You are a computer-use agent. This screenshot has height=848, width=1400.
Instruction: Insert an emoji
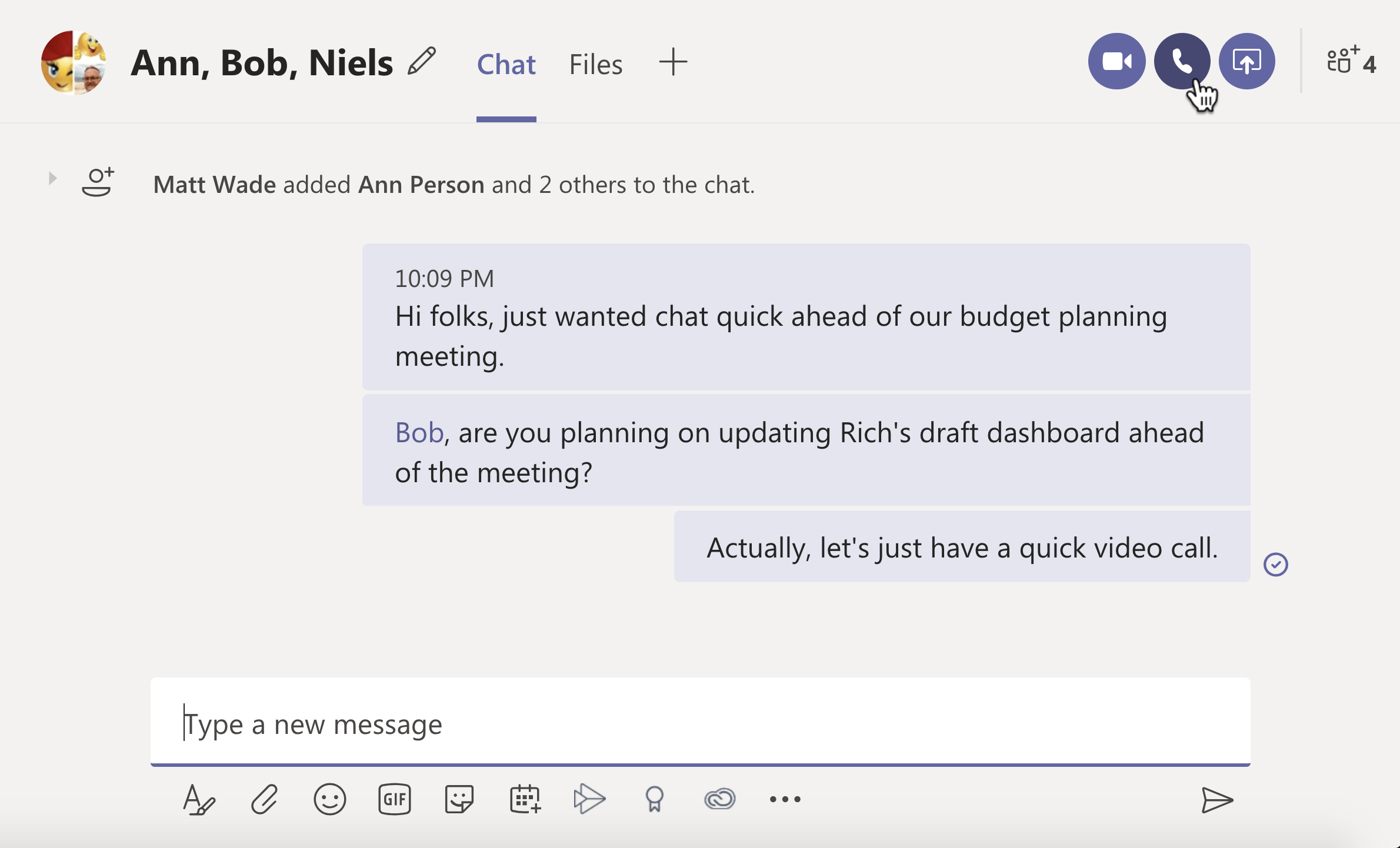[329, 799]
